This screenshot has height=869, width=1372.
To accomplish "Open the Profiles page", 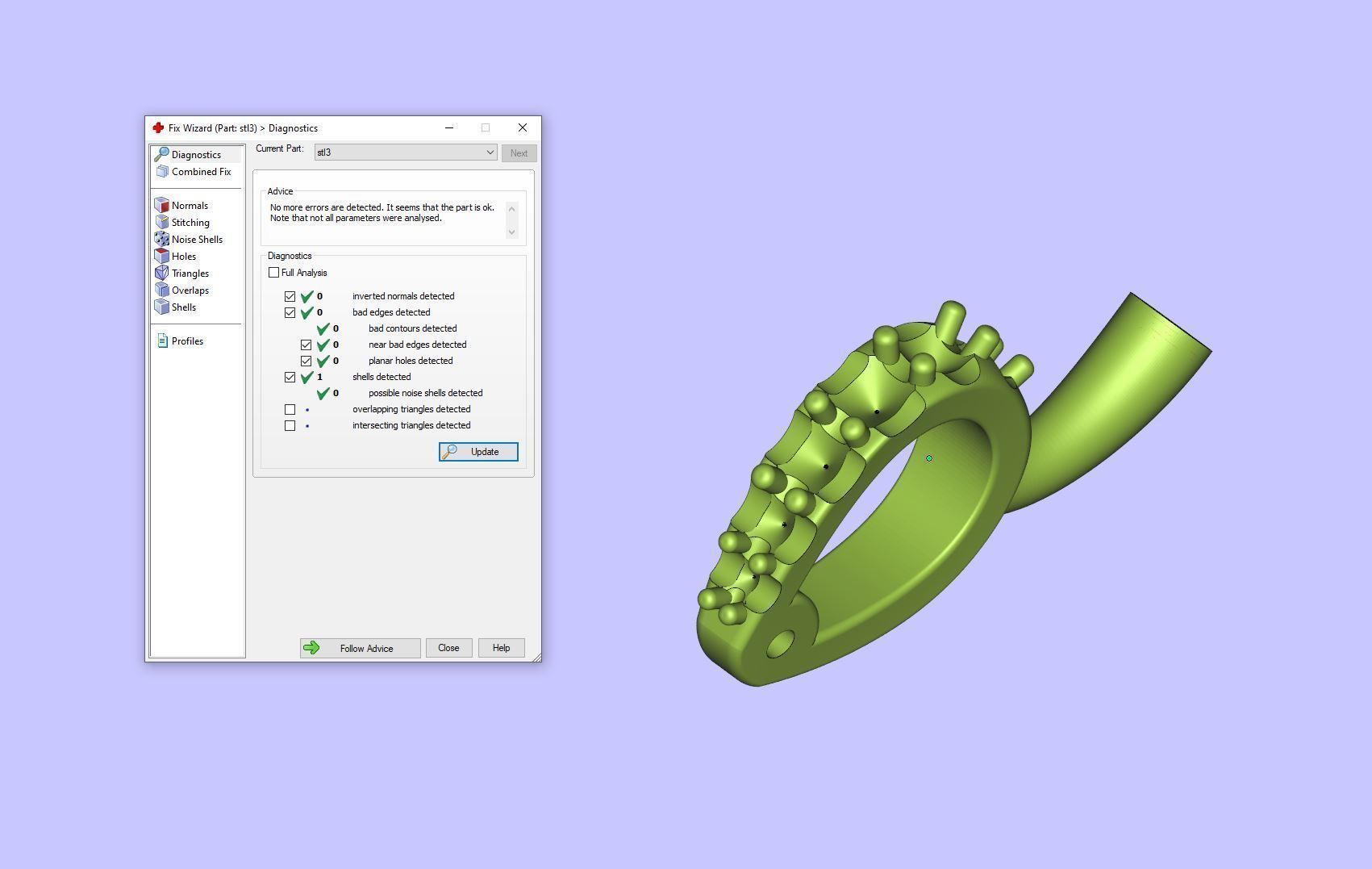I will (187, 340).
